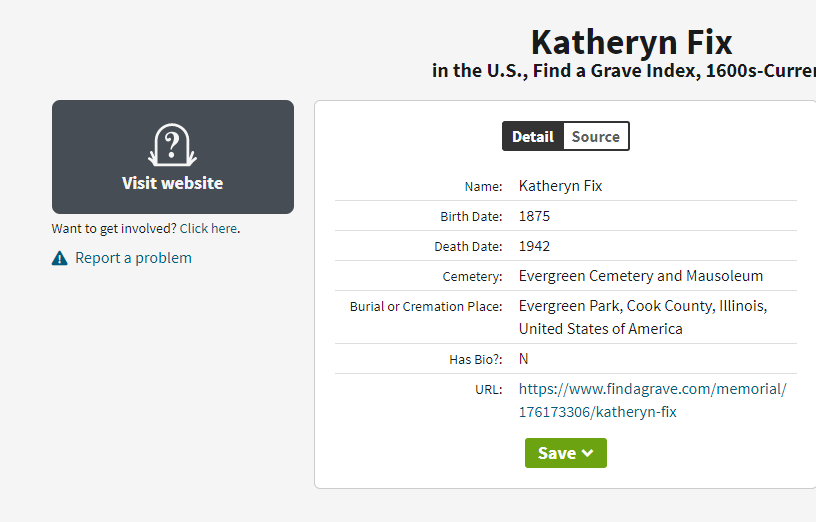The image size is (816, 522).
Task: Click the Evergreen Park, Cook County burial place
Action: point(643,317)
